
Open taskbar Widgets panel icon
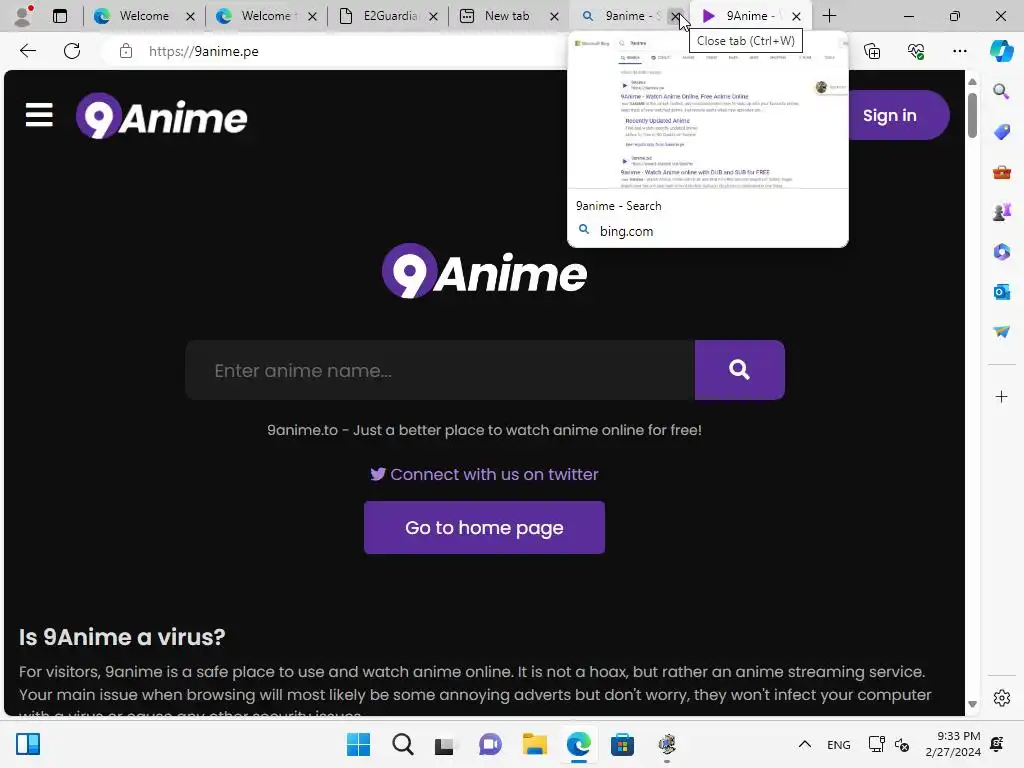[x=28, y=744]
